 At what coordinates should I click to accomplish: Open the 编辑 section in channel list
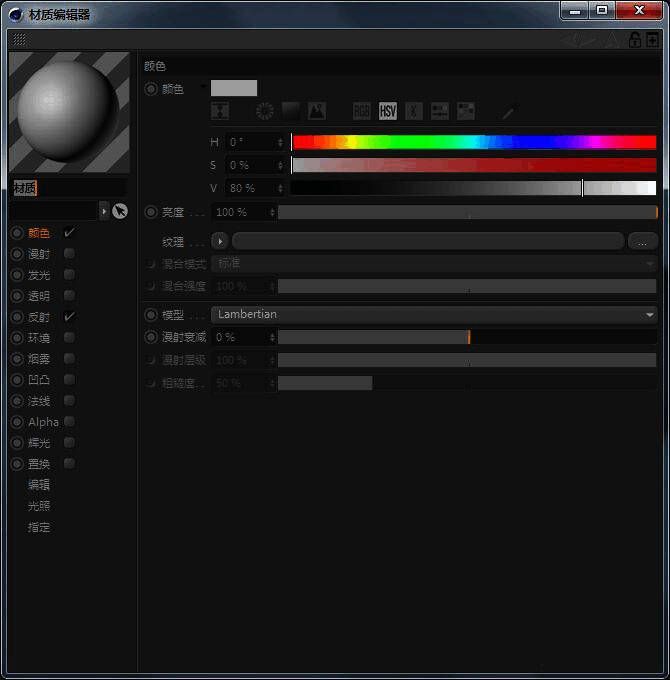pyautogui.click(x=39, y=485)
